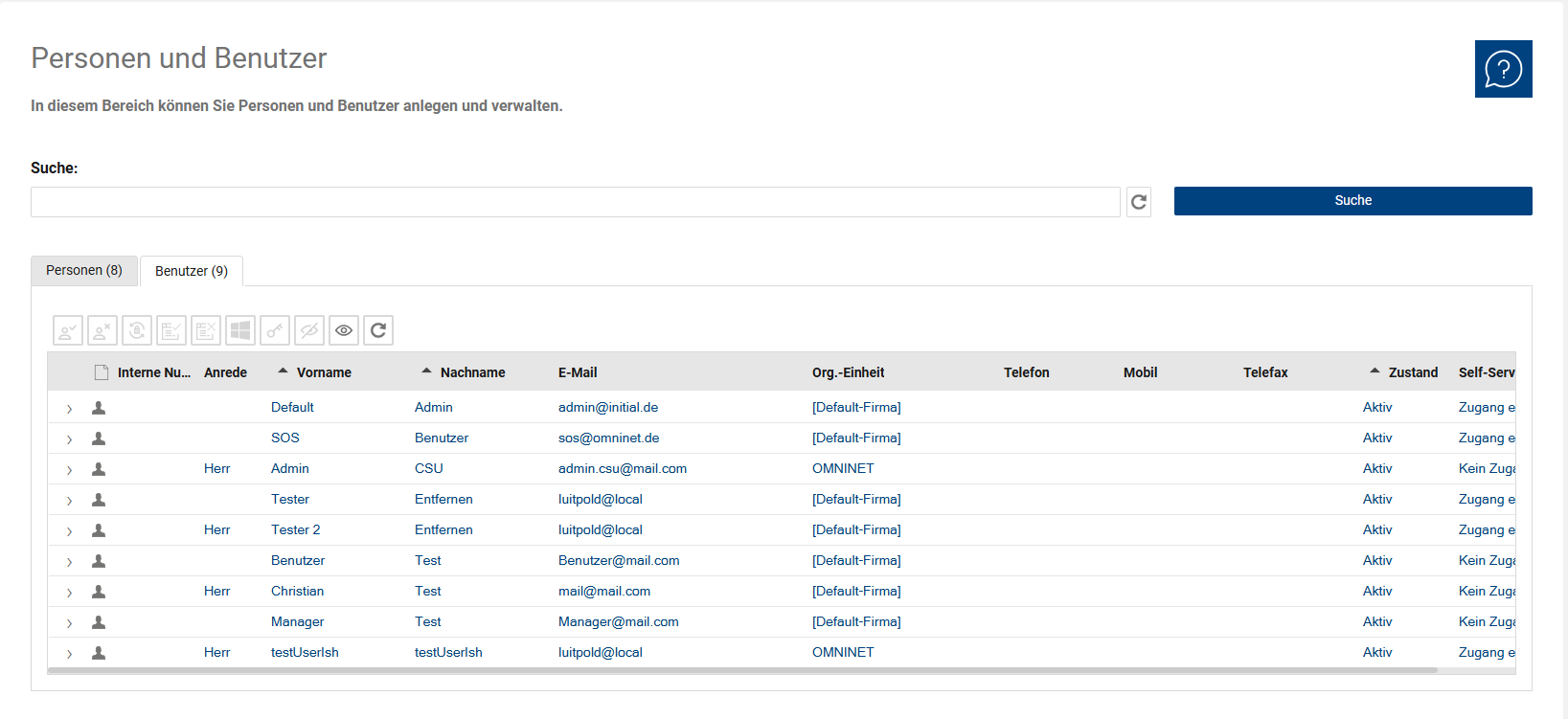Click the deactivate user toolbar icon
Image resolution: width=1568 pixels, height=719 pixels.
[102, 330]
